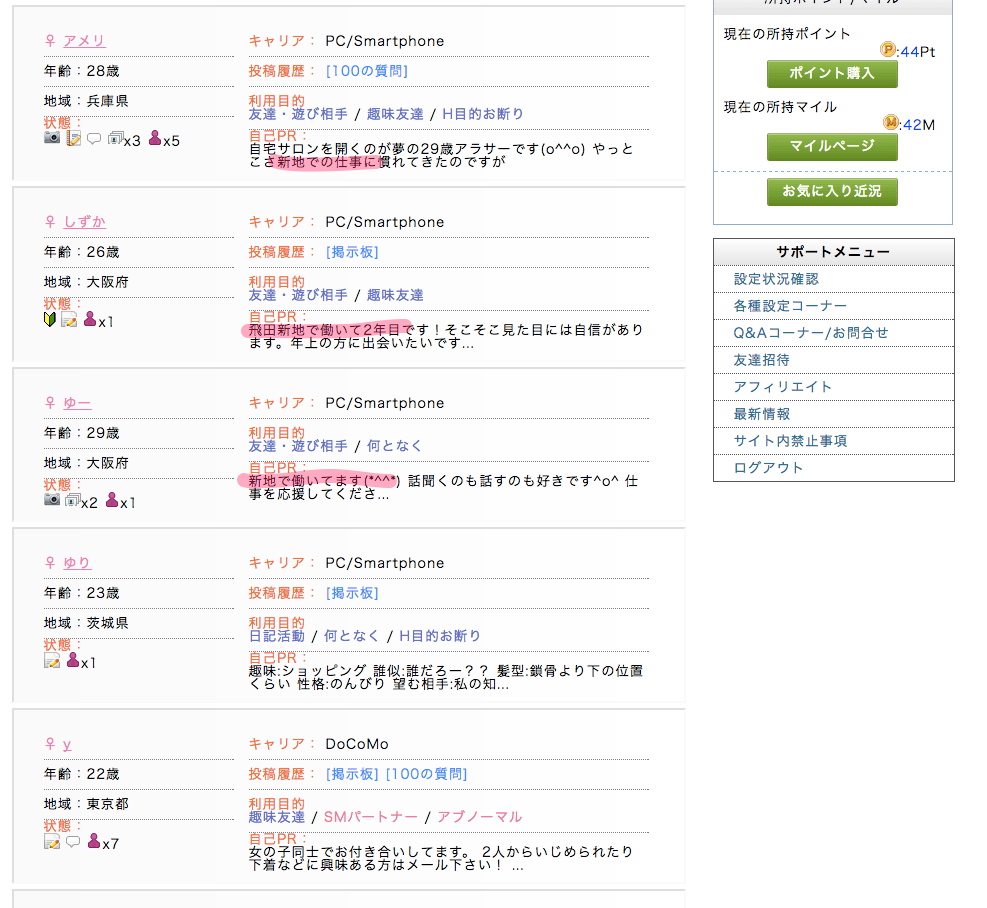Click the purple person icon in ゆー's status
The image size is (987, 908).
coord(112,500)
